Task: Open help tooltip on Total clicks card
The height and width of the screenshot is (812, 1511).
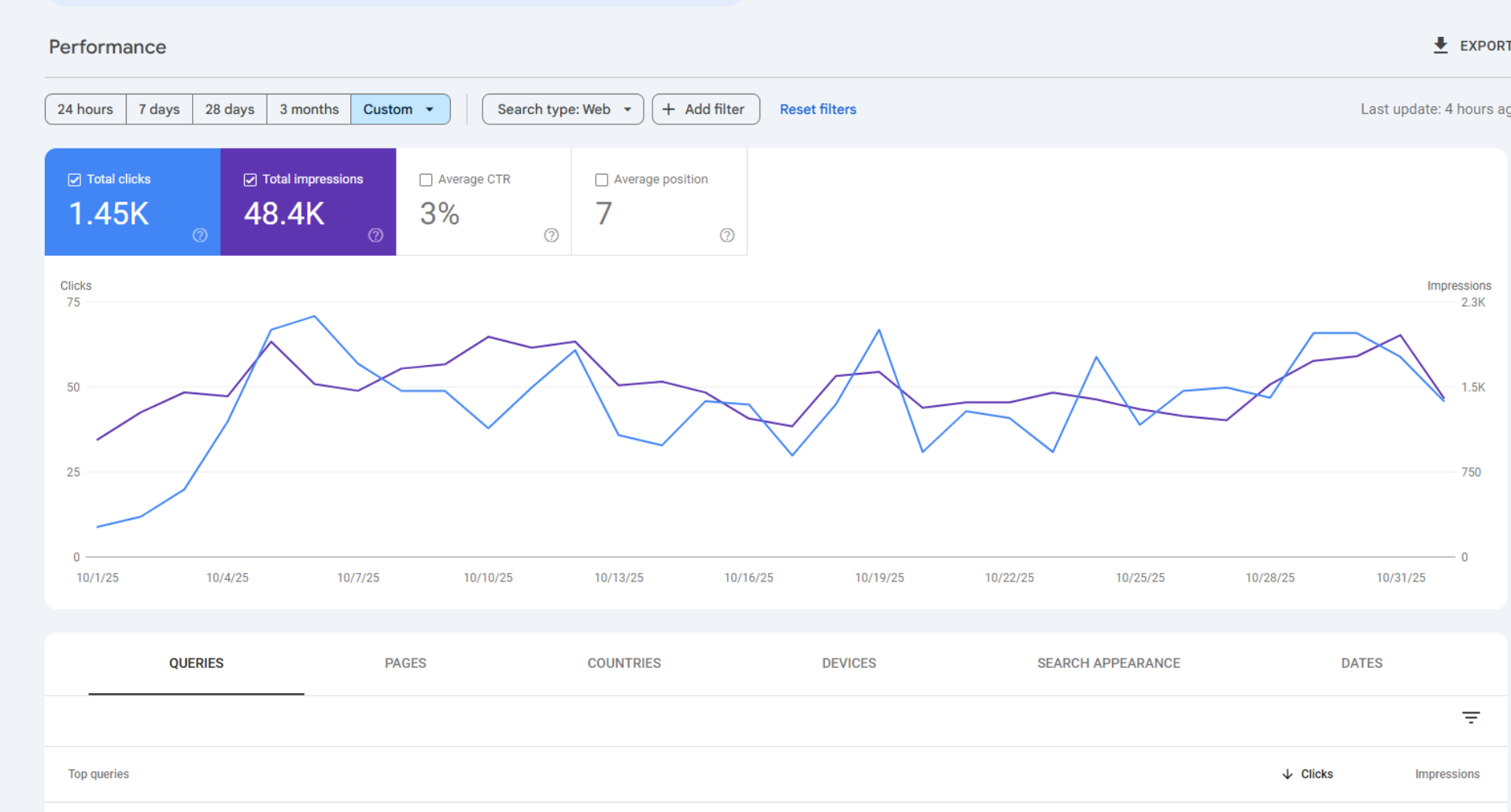Action: pos(199,235)
